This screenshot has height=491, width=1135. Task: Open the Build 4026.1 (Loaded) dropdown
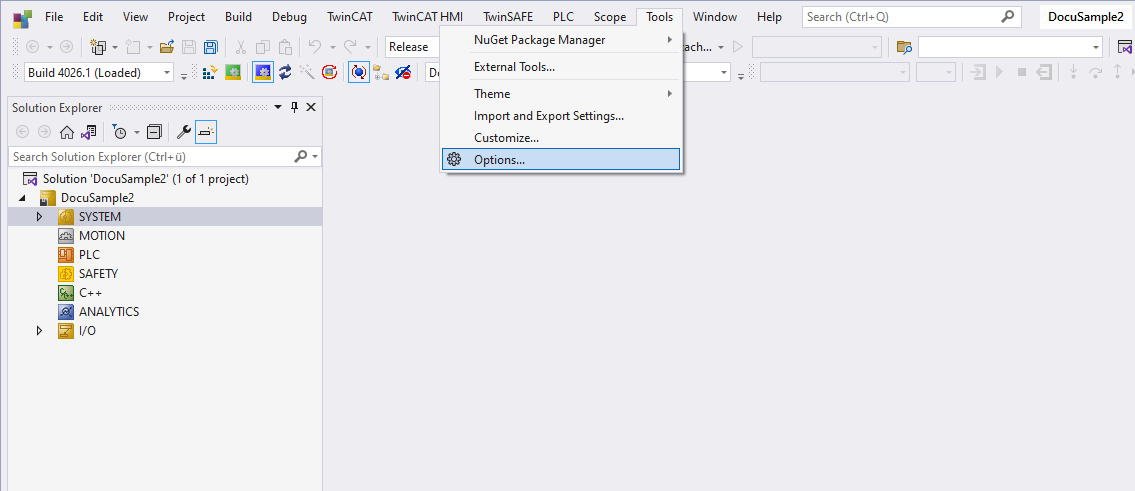click(x=168, y=72)
